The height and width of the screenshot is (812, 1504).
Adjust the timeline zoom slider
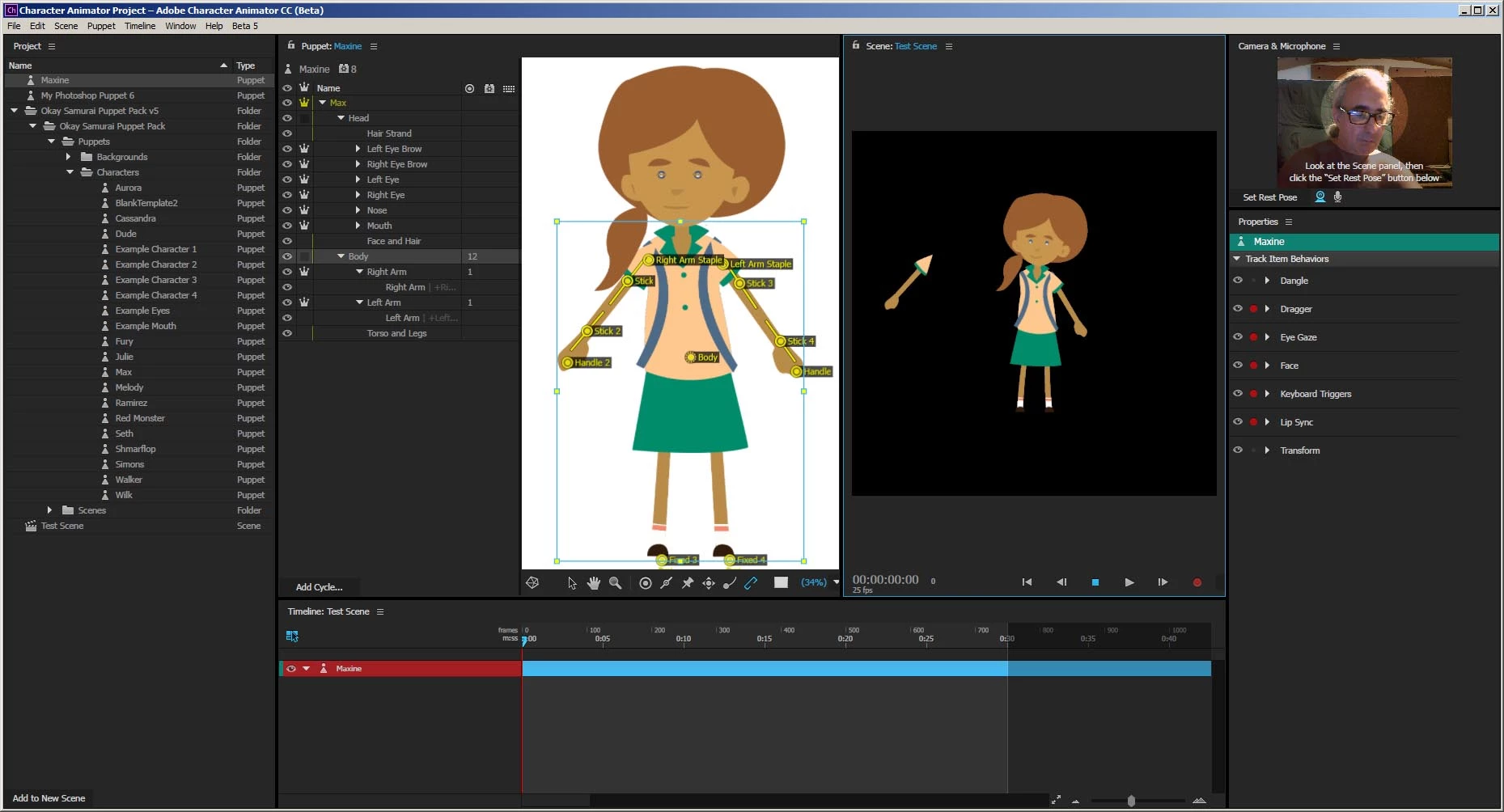1130,801
